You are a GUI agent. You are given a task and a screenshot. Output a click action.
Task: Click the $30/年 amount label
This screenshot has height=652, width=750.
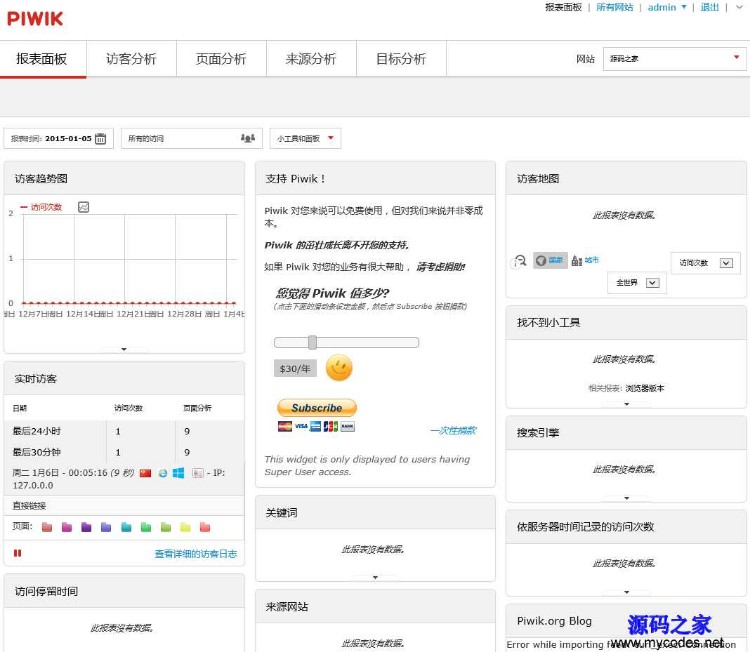(295, 368)
